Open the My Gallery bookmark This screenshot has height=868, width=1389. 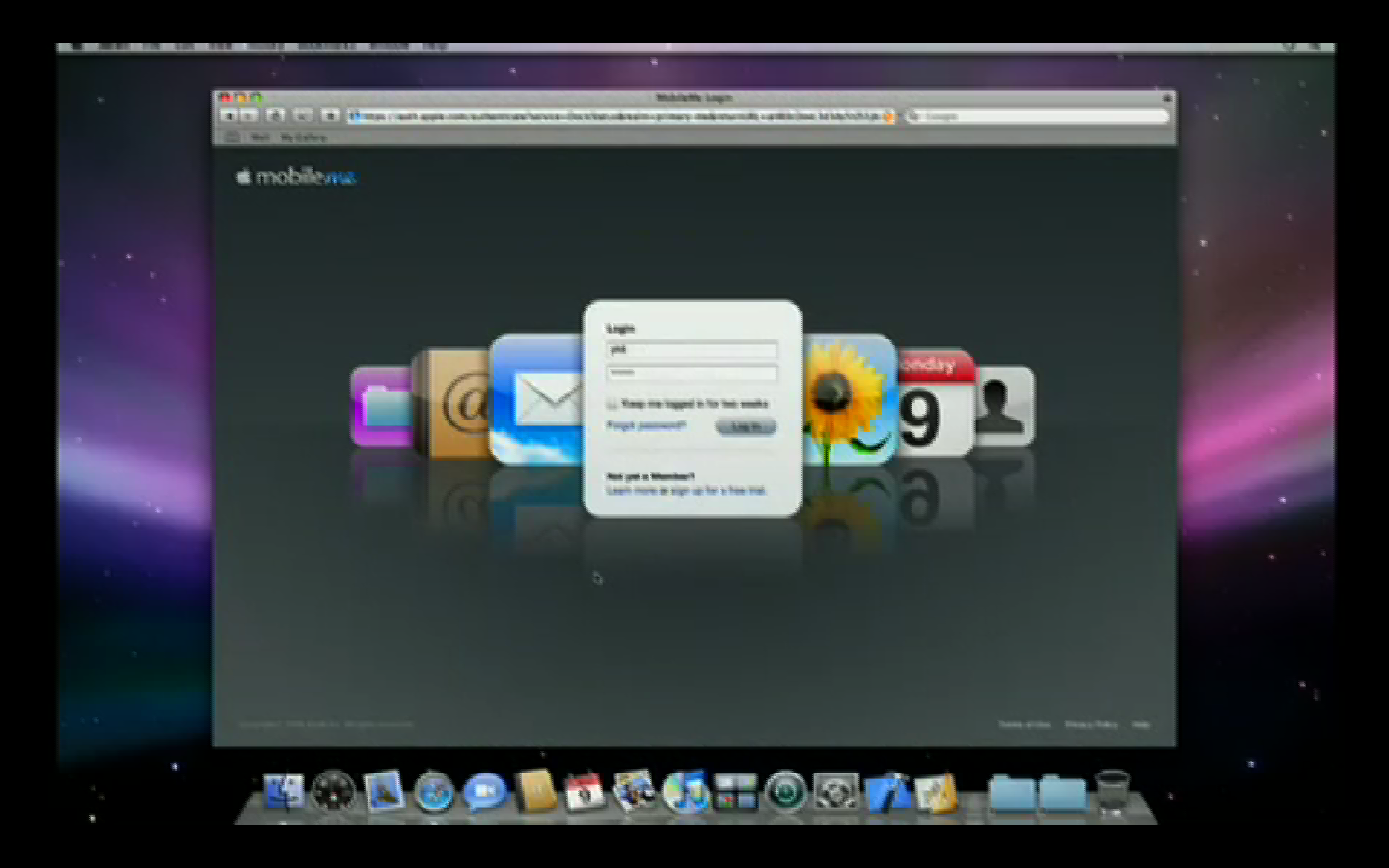coord(303,137)
